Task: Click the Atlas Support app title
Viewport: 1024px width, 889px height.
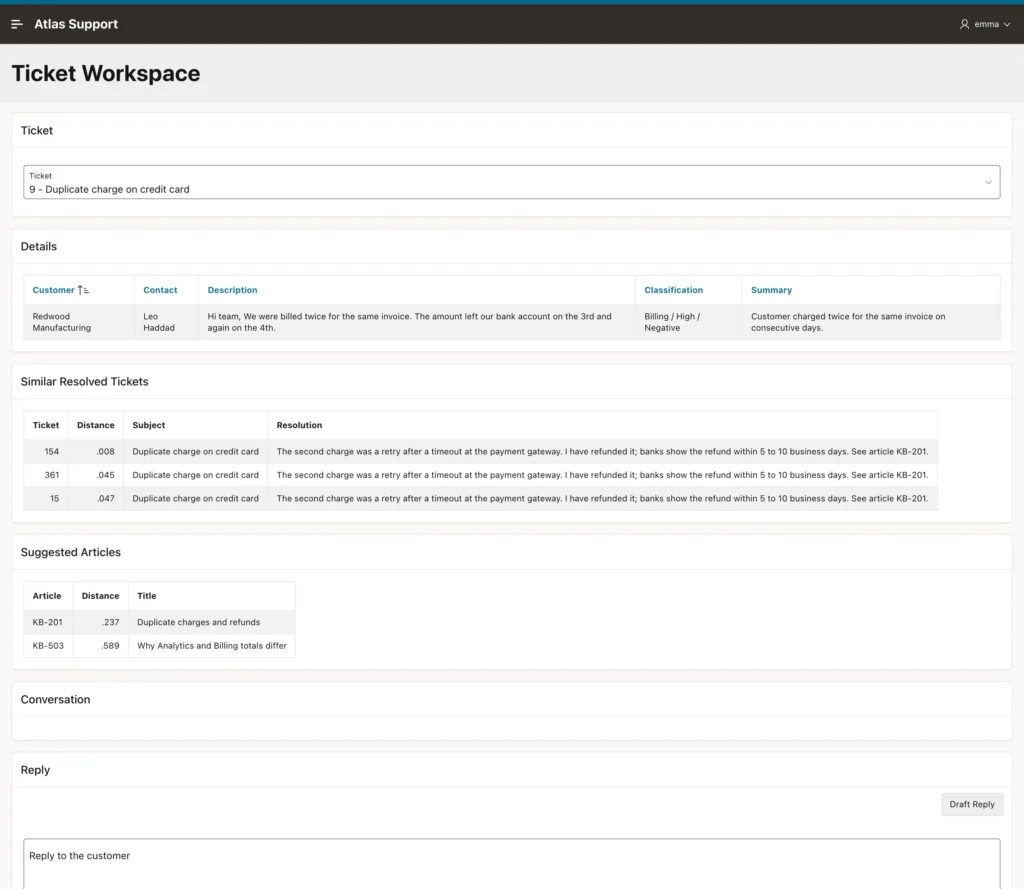Action: (x=76, y=24)
